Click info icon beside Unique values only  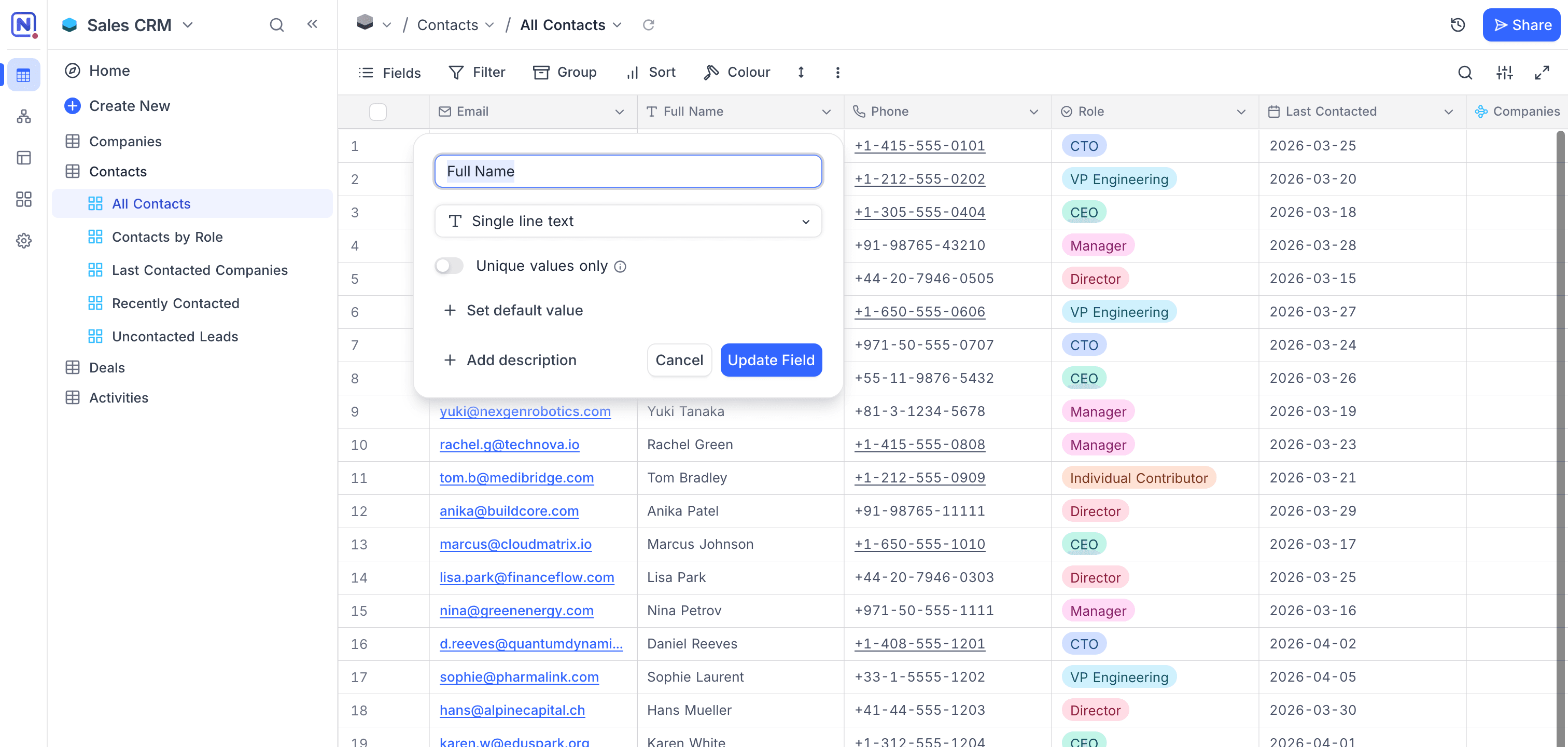point(620,267)
